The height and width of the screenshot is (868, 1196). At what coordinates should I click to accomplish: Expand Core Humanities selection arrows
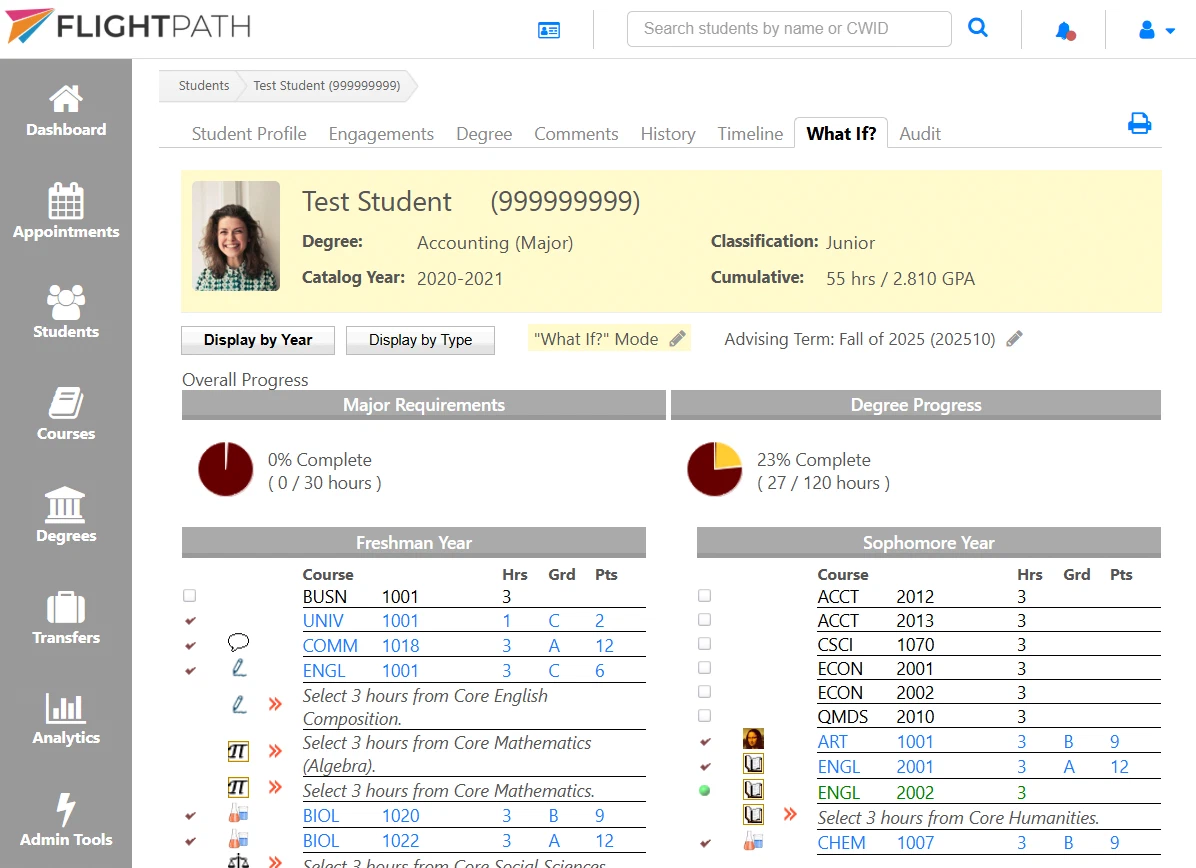coord(790,814)
